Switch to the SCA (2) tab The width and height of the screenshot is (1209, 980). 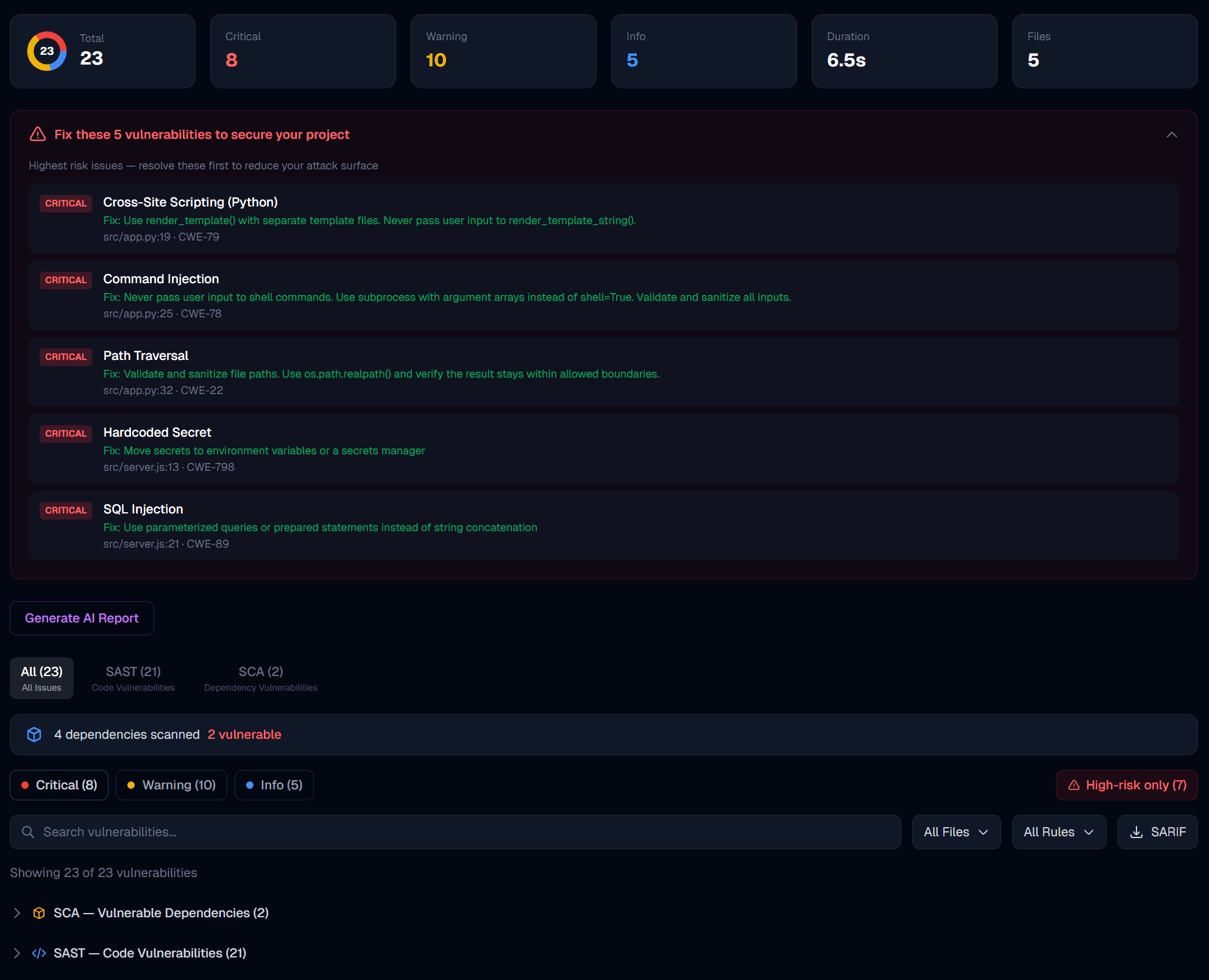(260, 677)
